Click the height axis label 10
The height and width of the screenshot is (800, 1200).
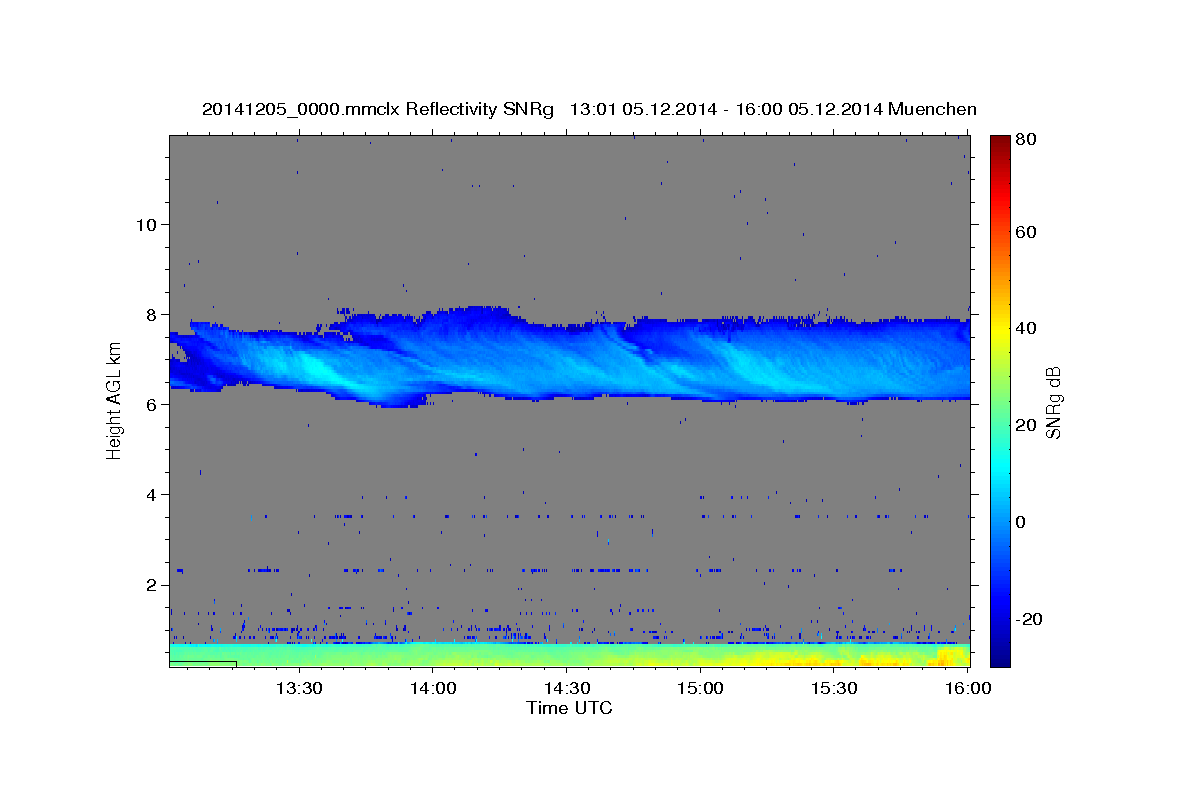tap(145, 224)
